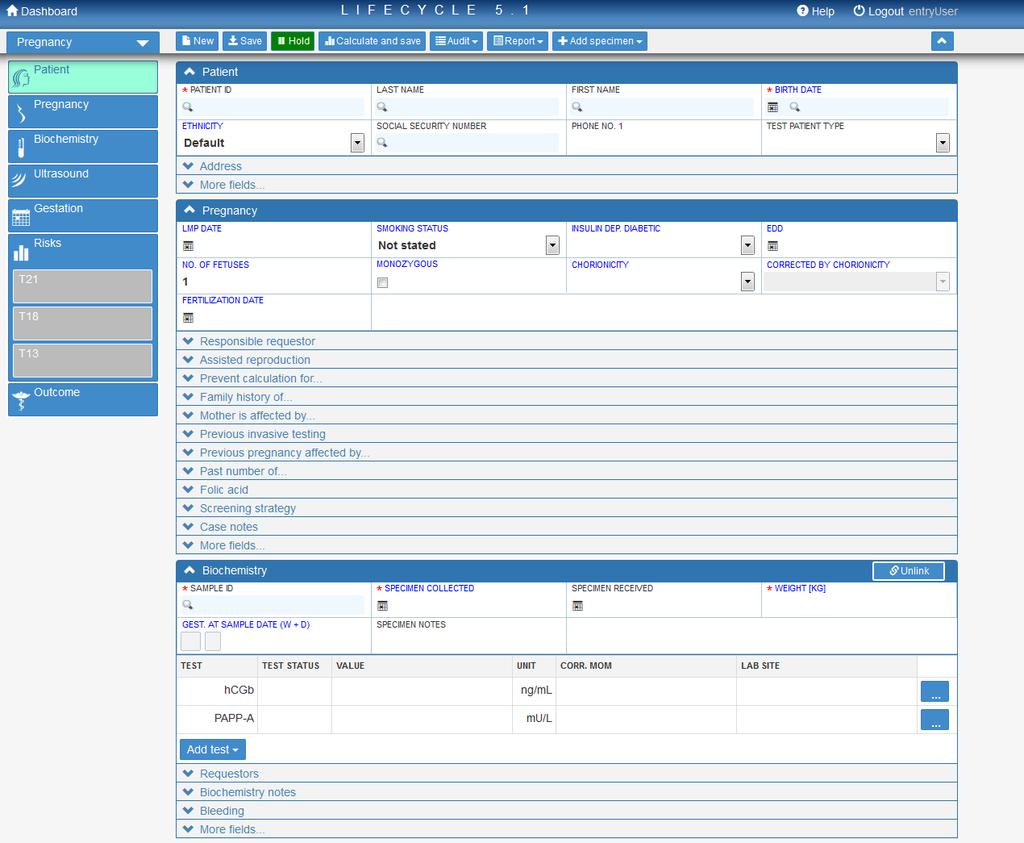The image size is (1024, 843).
Task: Click the Patient ID search magnifier
Action: click(187, 107)
